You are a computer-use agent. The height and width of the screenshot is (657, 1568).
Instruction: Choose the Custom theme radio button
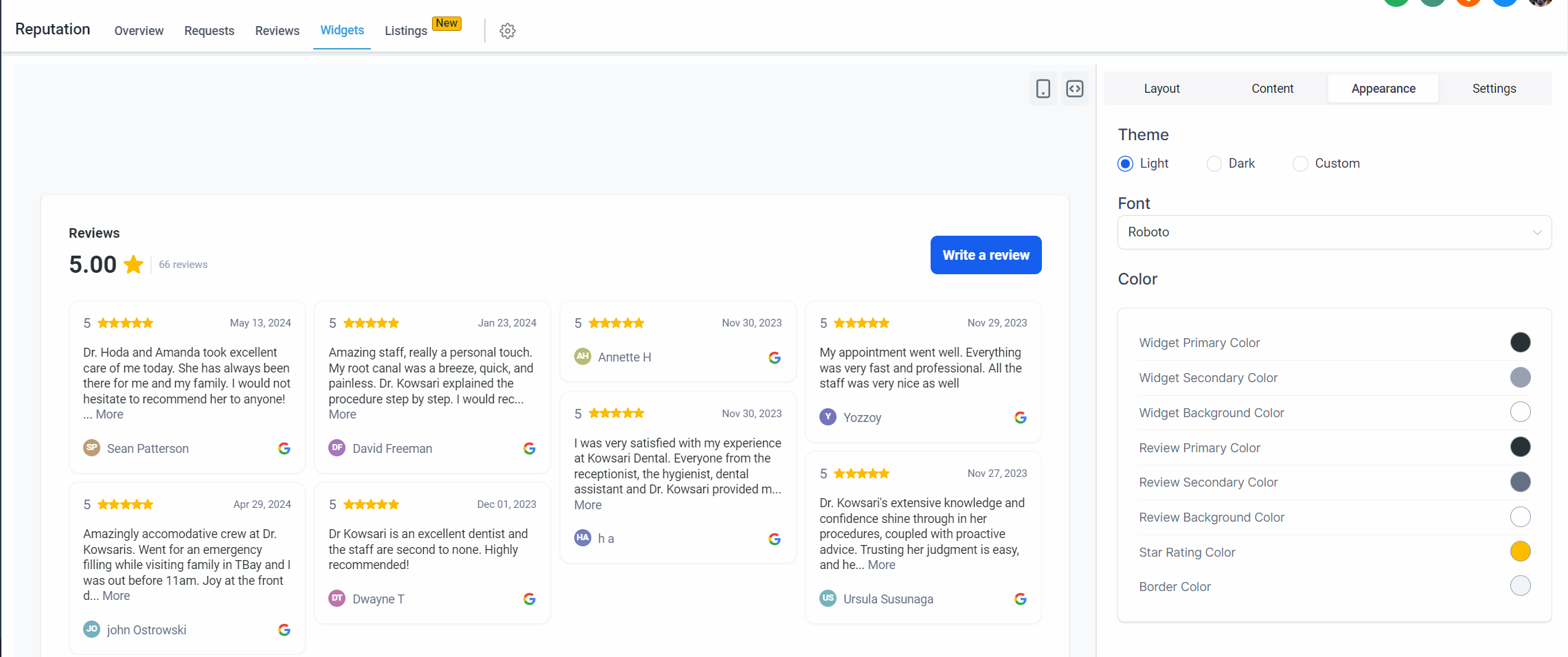click(1300, 164)
